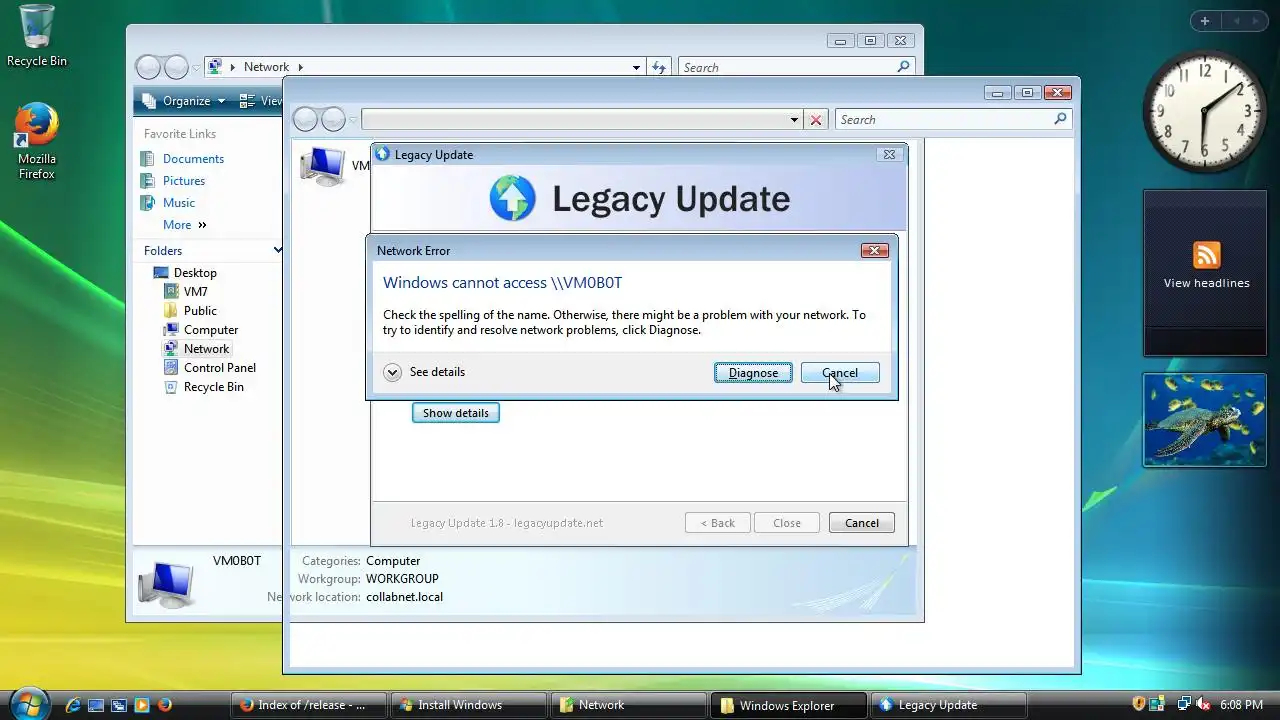The height and width of the screenshot is (720, 1280).
Task: Switch to Network taskbar button
Action: pyautogui.click(x=627, y=705)
